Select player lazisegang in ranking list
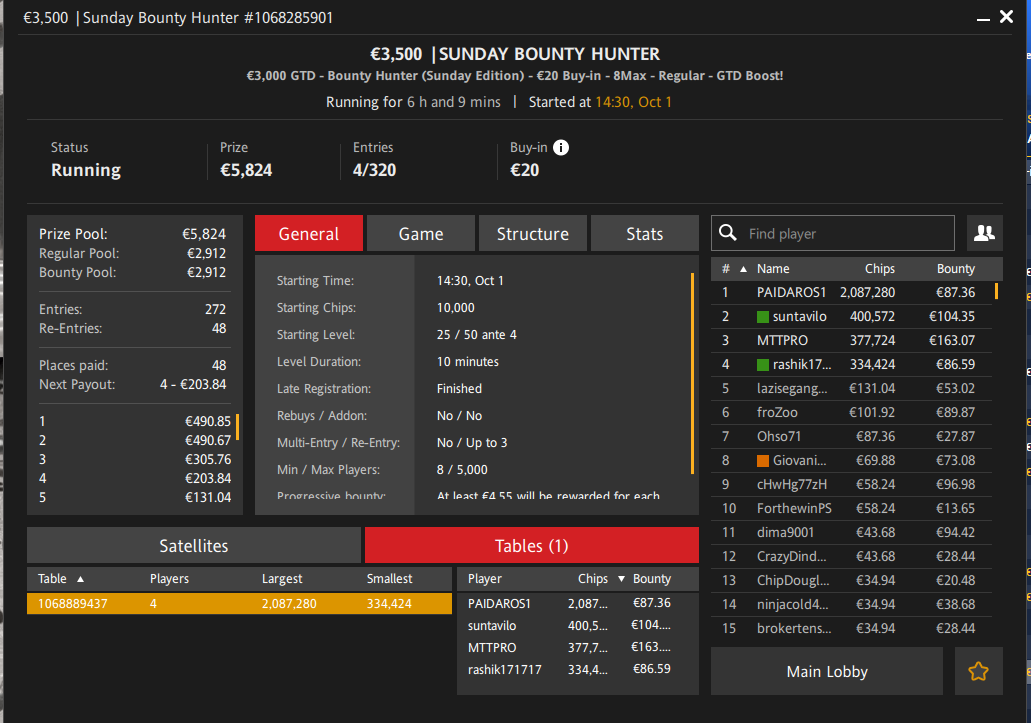This screenshot has height=723, width=1031. coord(851,388)
